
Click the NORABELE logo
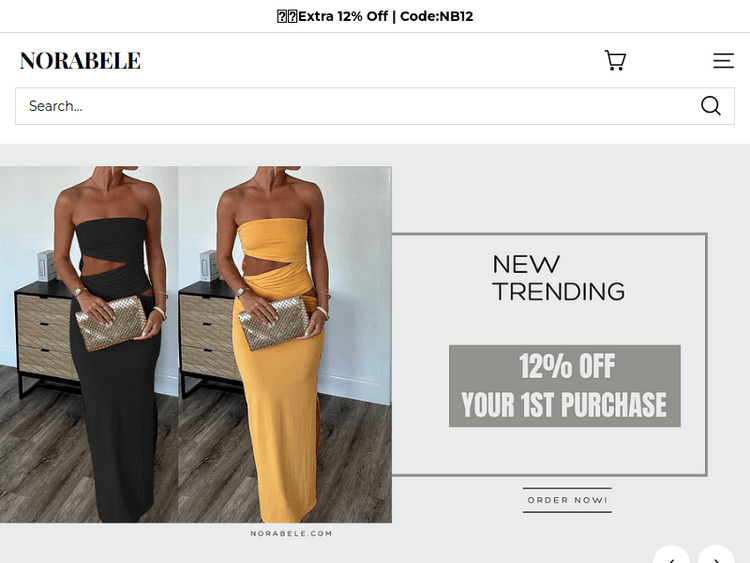(x=80, y=61)
